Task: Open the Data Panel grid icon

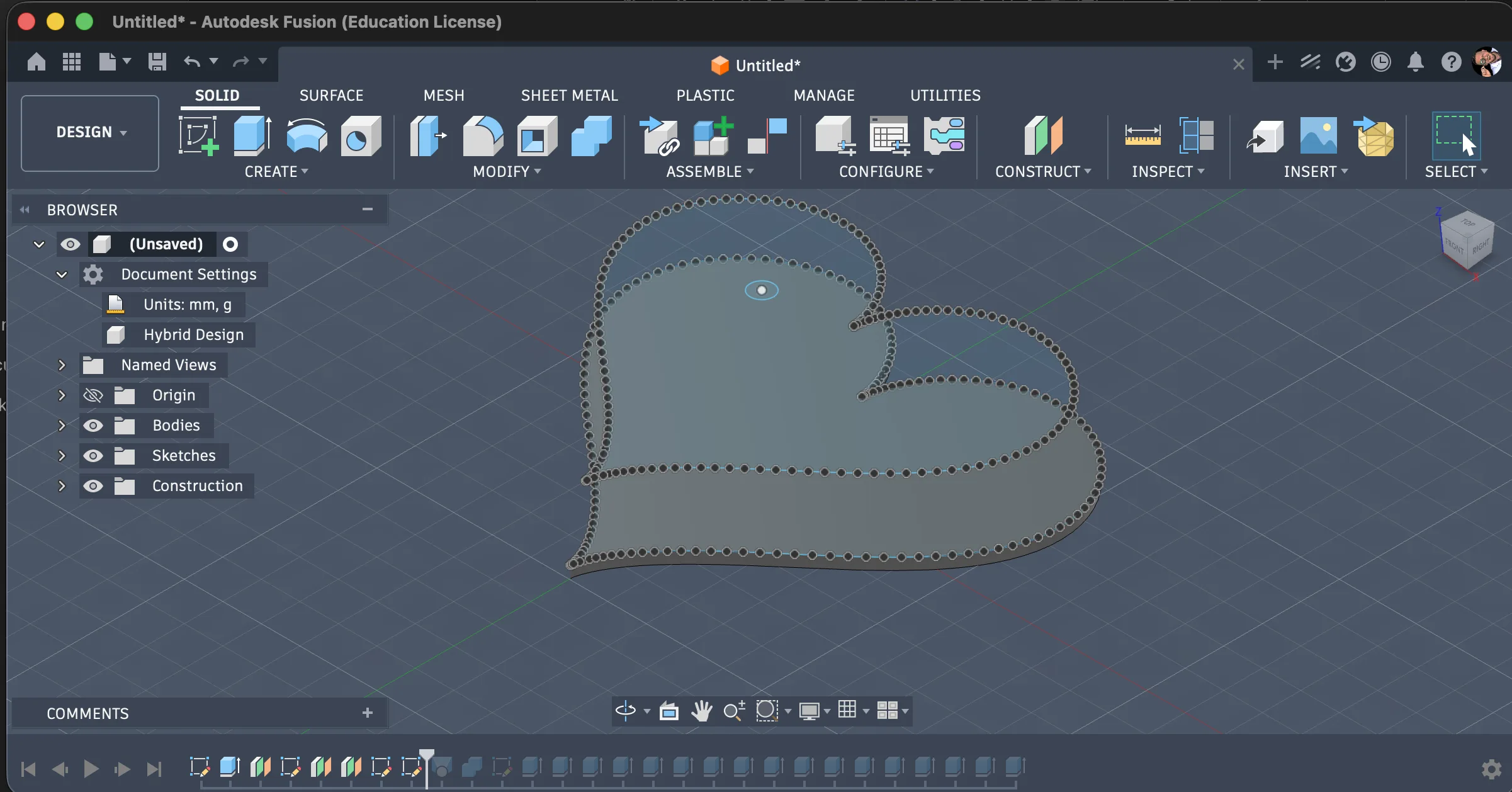Action: coord(72,62)
